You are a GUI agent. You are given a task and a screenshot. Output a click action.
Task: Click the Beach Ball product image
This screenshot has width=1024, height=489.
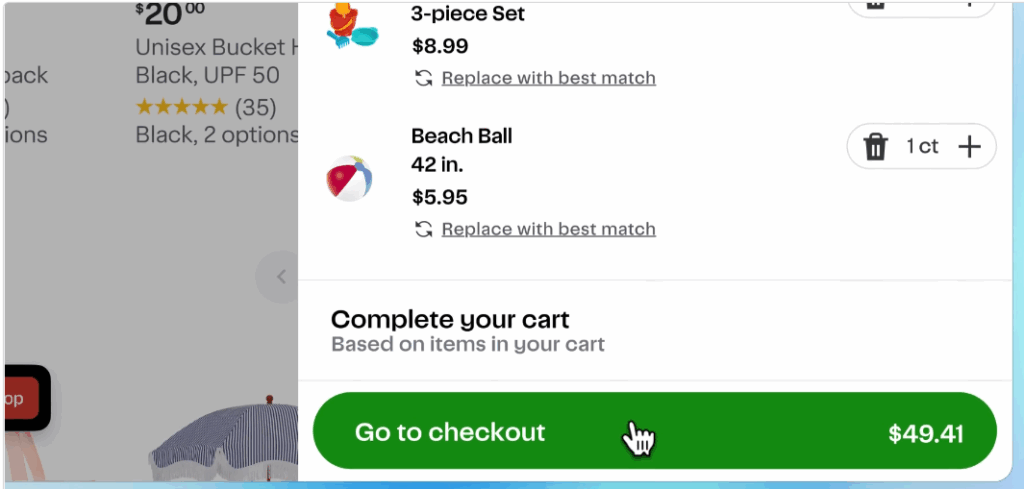coord(349,180)
